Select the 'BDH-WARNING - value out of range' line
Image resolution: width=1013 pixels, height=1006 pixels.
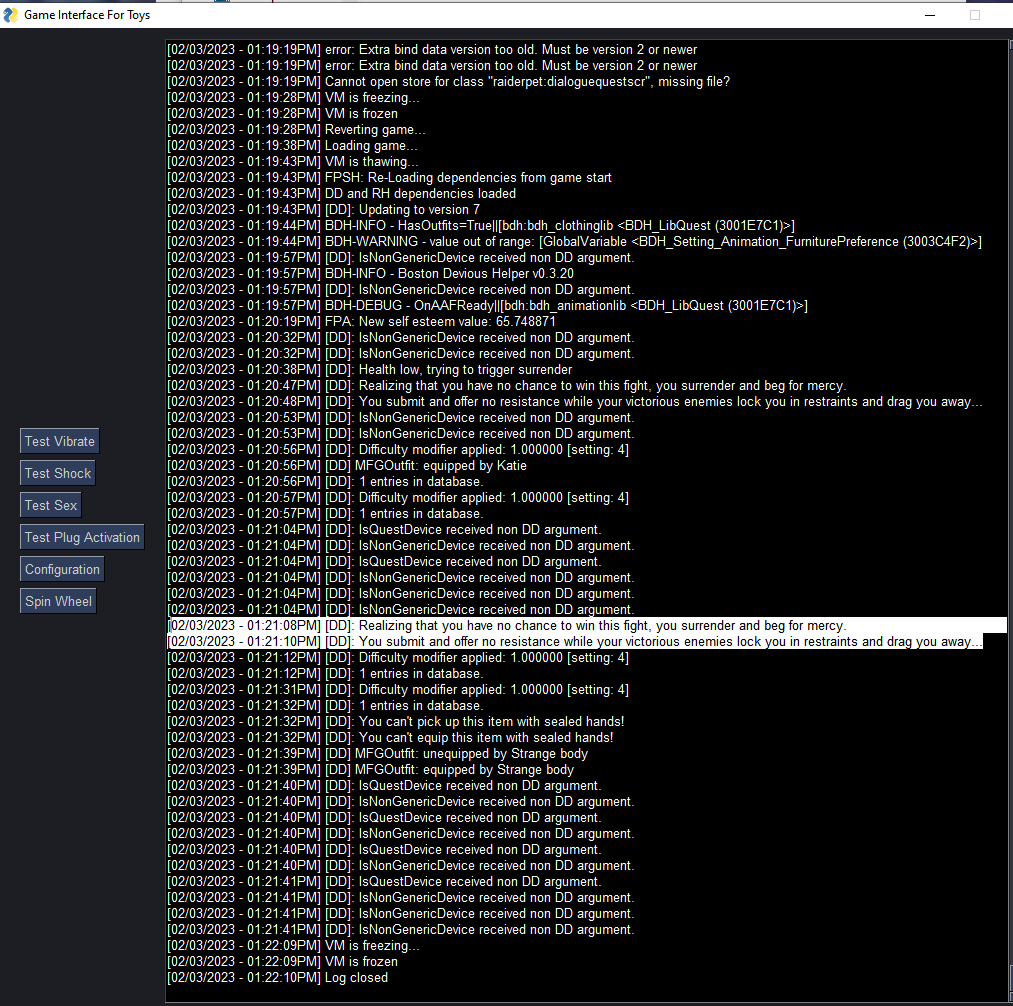pyautogui.click(x=574, y=242)
